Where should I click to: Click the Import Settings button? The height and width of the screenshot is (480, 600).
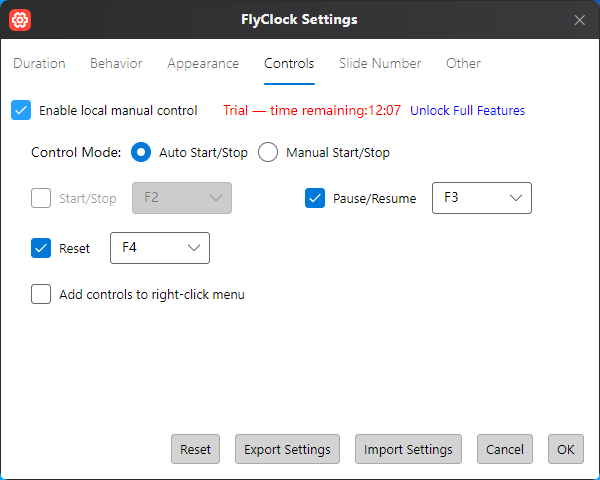pos(408,449)
